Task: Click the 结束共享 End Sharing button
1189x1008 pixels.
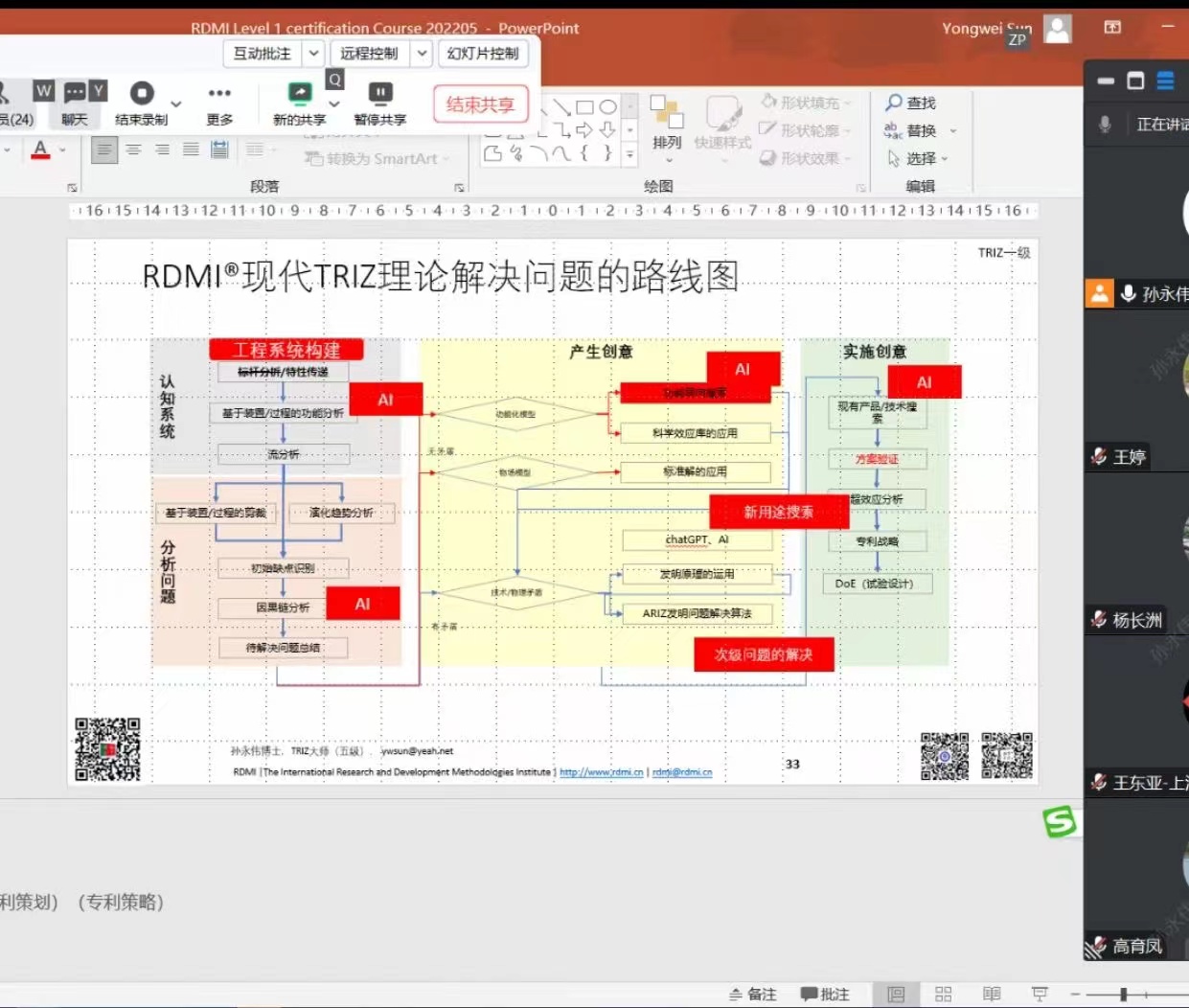Action: [x=480, y=105]
